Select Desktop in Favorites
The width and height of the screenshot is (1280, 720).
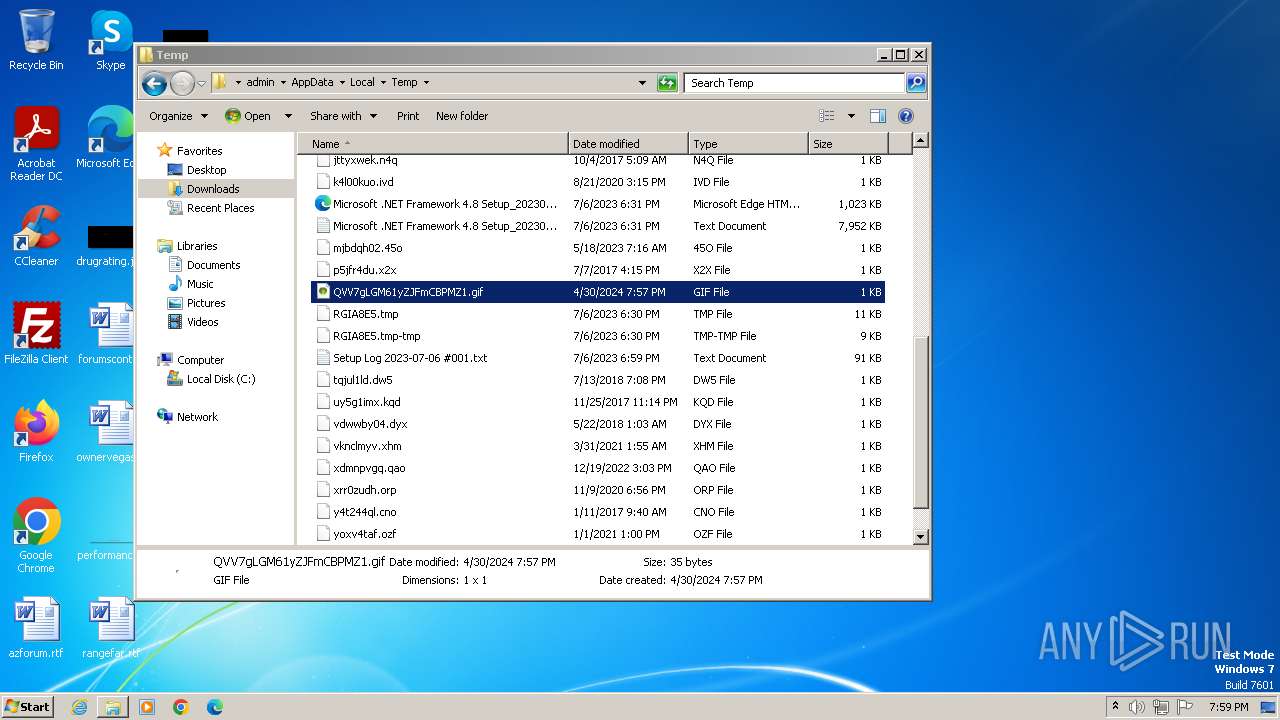click(x=206, y=170)
